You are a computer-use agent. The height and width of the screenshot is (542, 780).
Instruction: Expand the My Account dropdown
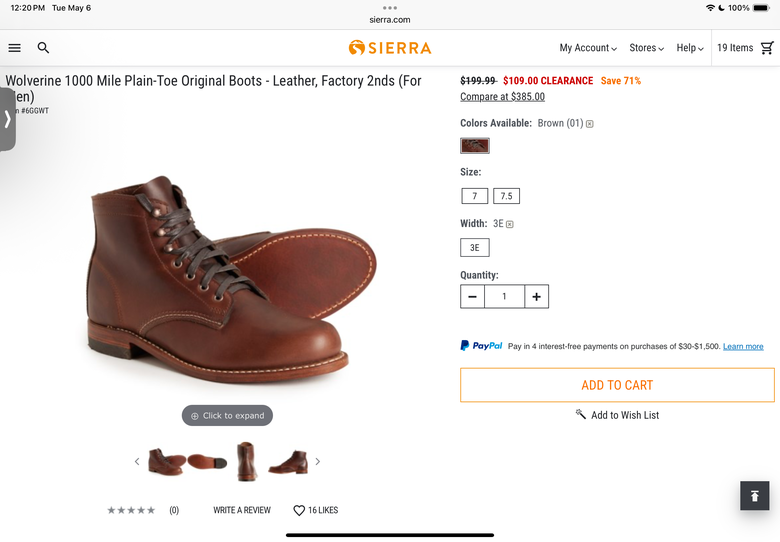(588, 48)
